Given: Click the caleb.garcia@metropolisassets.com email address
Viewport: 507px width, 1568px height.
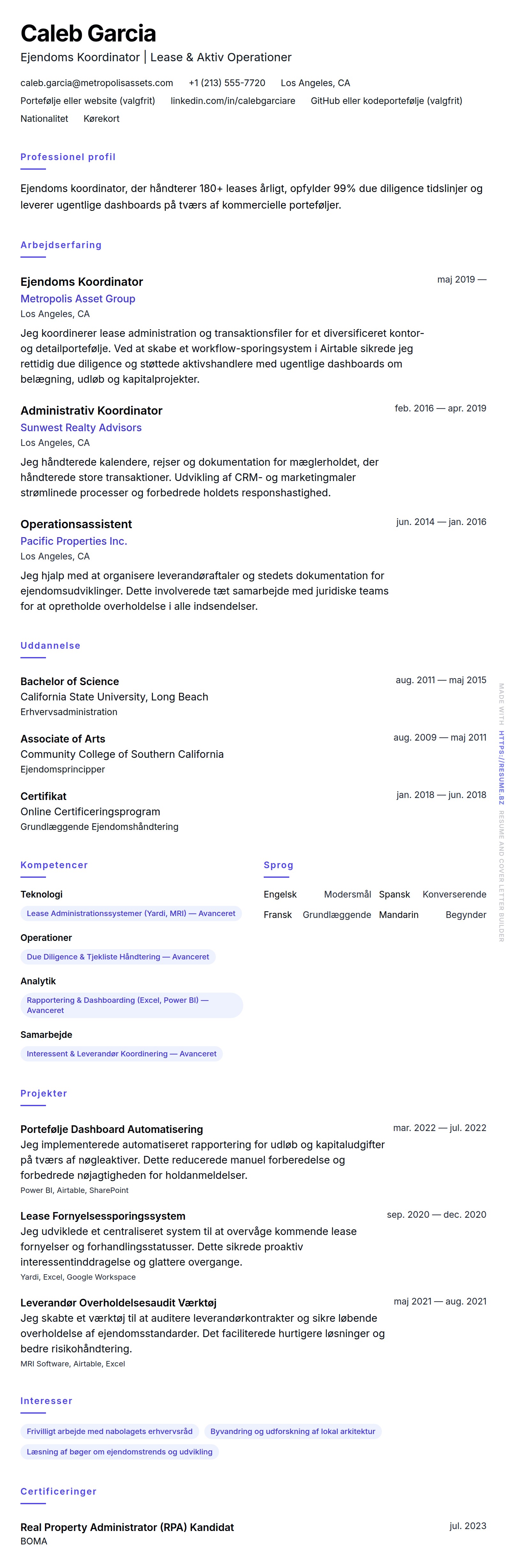Looking at the screenshot, I should (96, 83).
